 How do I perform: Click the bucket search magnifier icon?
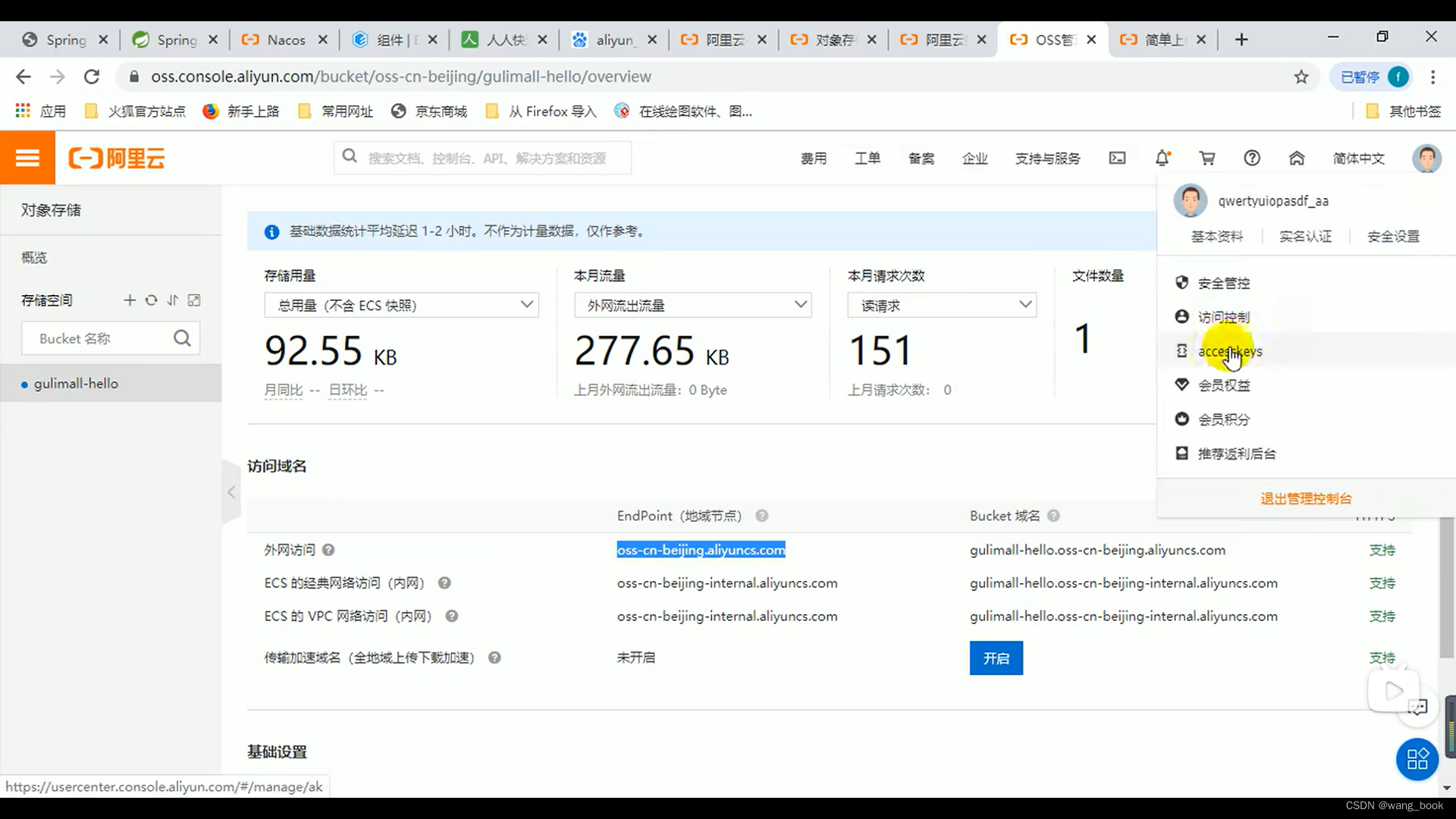click(182, 338)
